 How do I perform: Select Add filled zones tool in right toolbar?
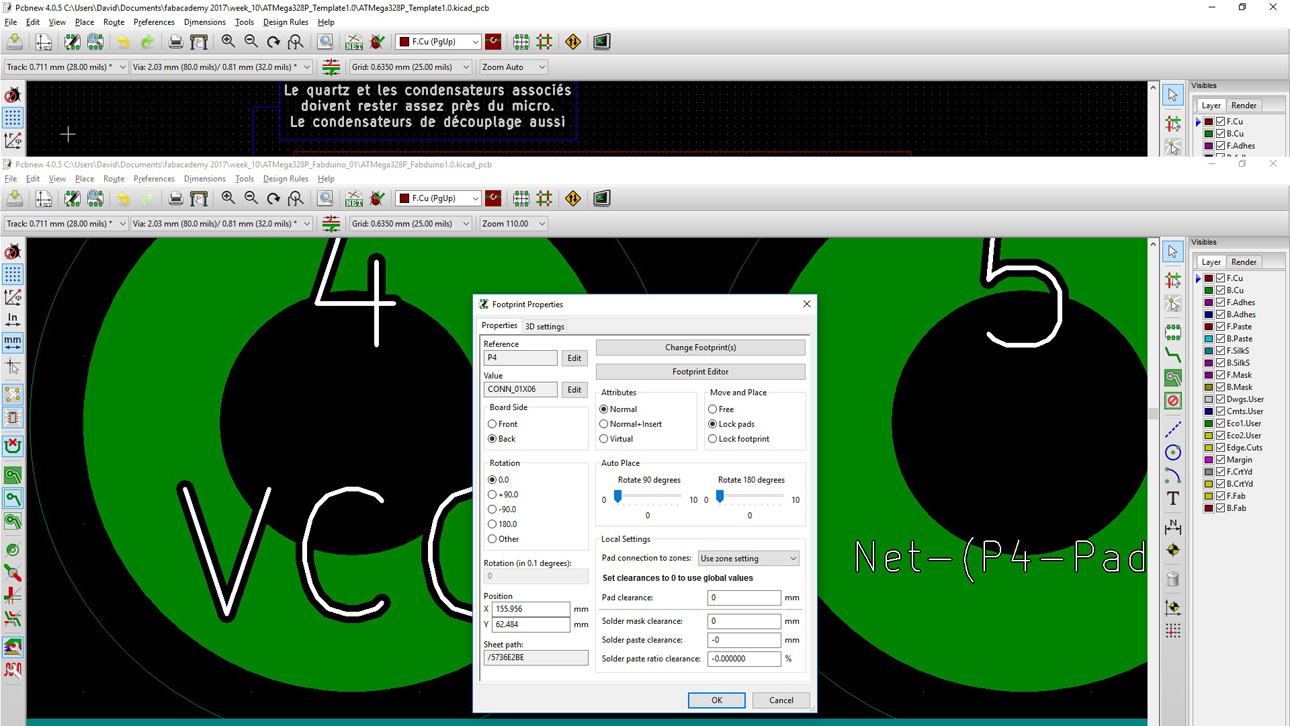click(1173, 378)
